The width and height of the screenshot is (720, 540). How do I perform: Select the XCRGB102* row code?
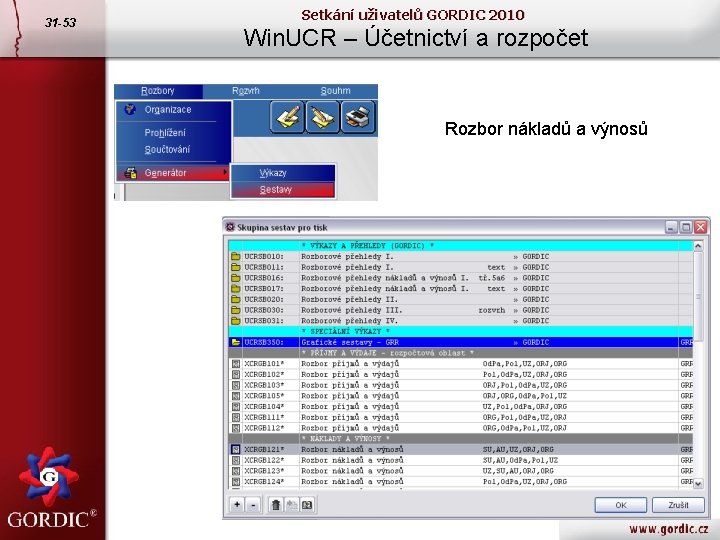point(264,374)
